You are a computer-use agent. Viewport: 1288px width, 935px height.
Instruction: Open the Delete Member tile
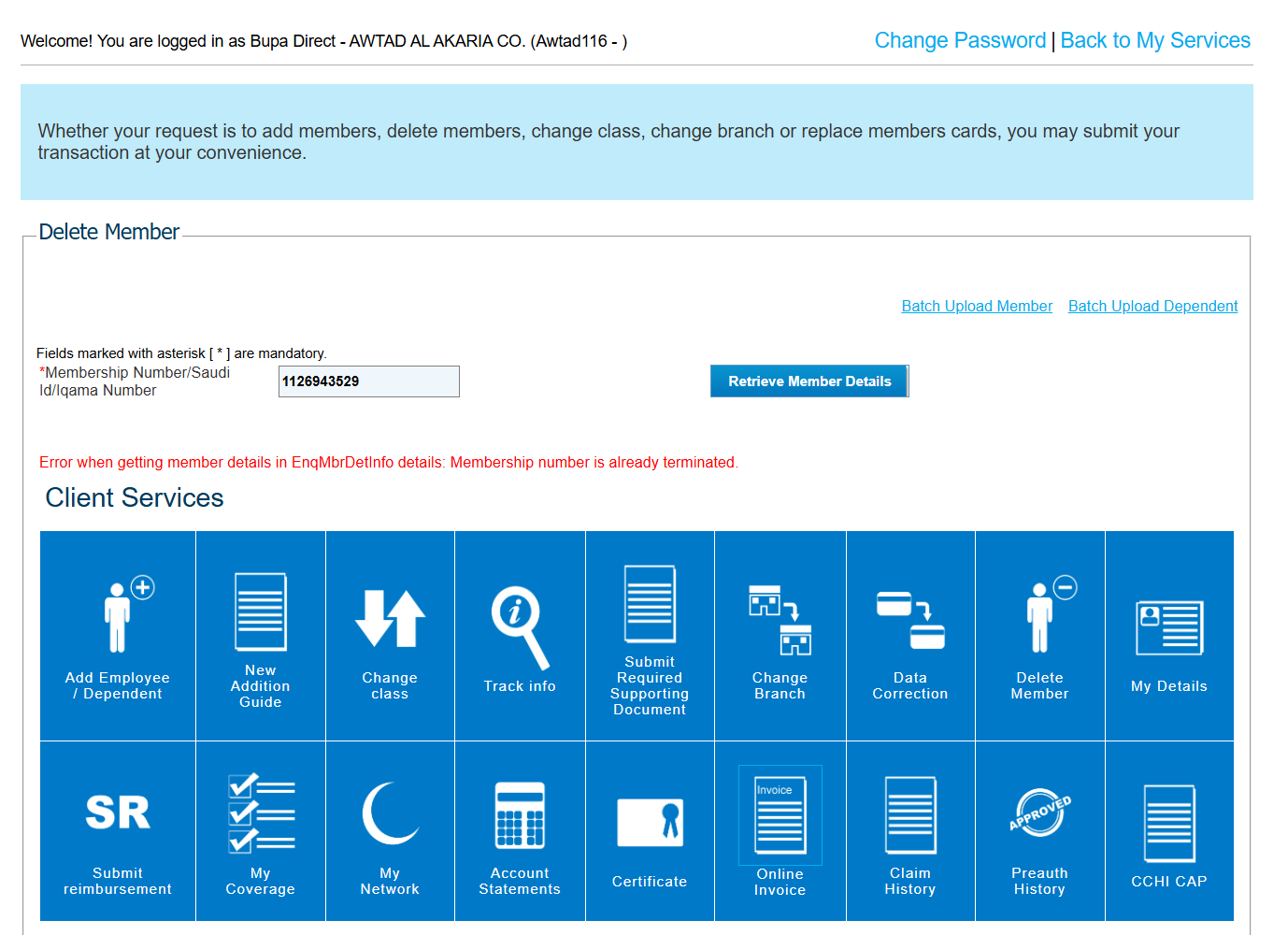point(1039,636)
